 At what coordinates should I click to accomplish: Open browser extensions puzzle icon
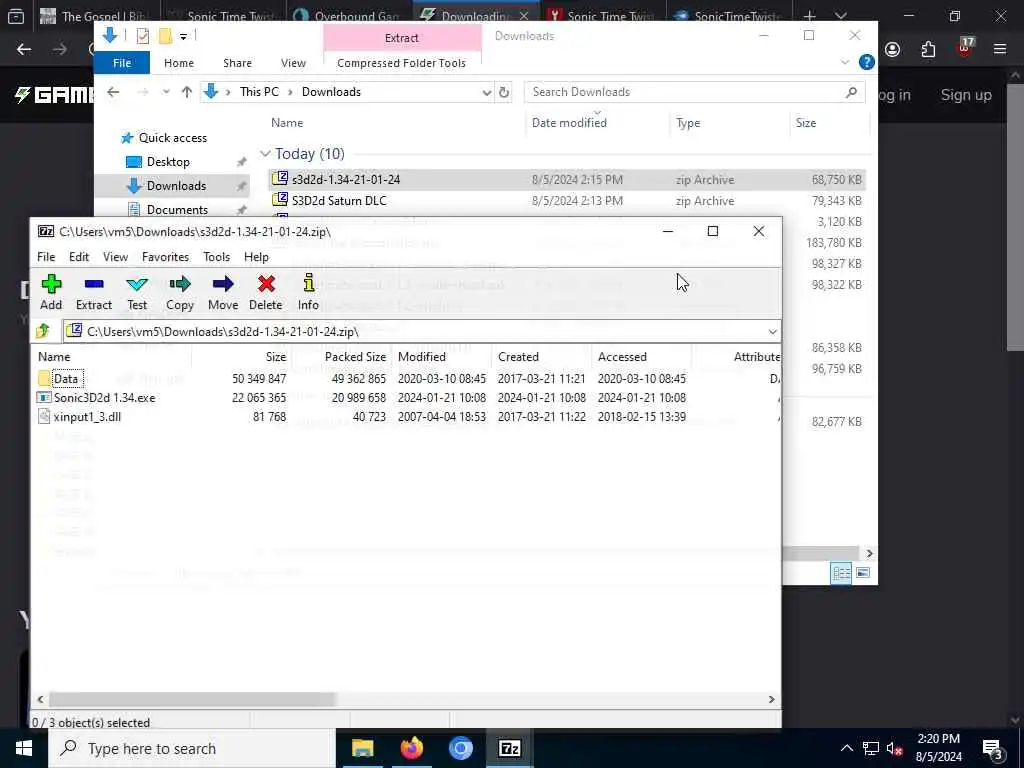coord(928,50)
